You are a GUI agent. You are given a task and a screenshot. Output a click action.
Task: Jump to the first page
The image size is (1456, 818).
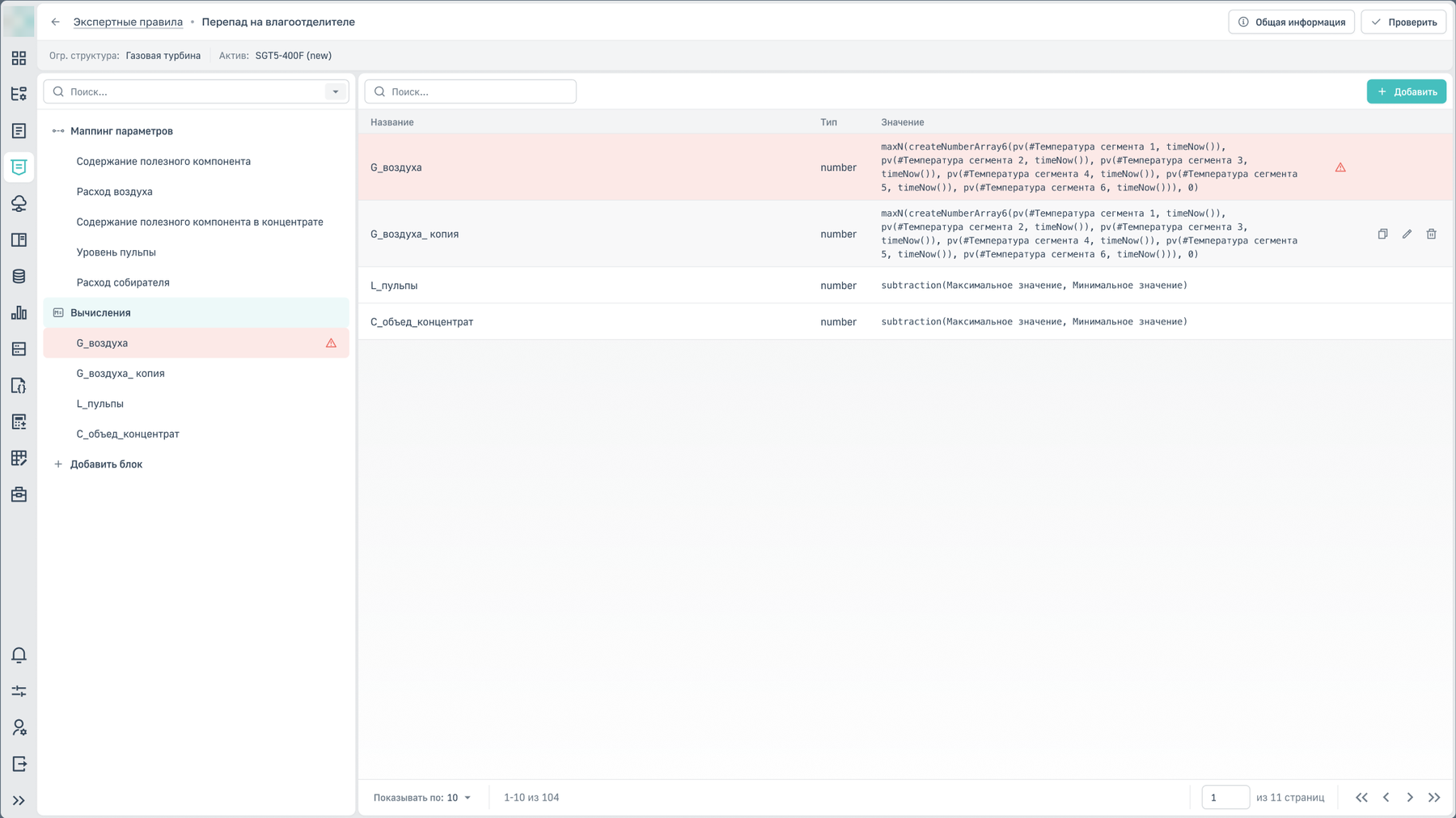click(1361, 798)
